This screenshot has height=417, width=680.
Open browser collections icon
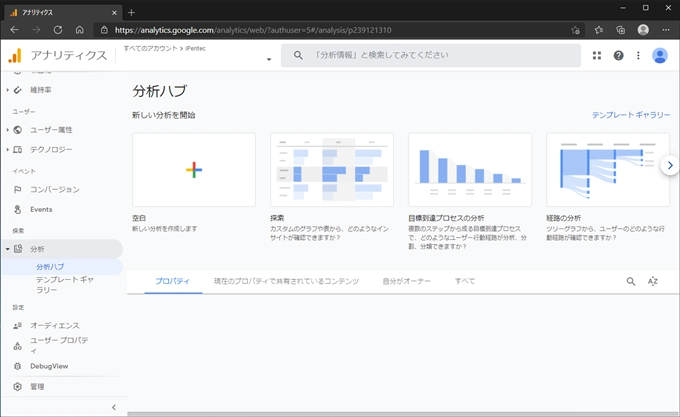coord(621,30)
